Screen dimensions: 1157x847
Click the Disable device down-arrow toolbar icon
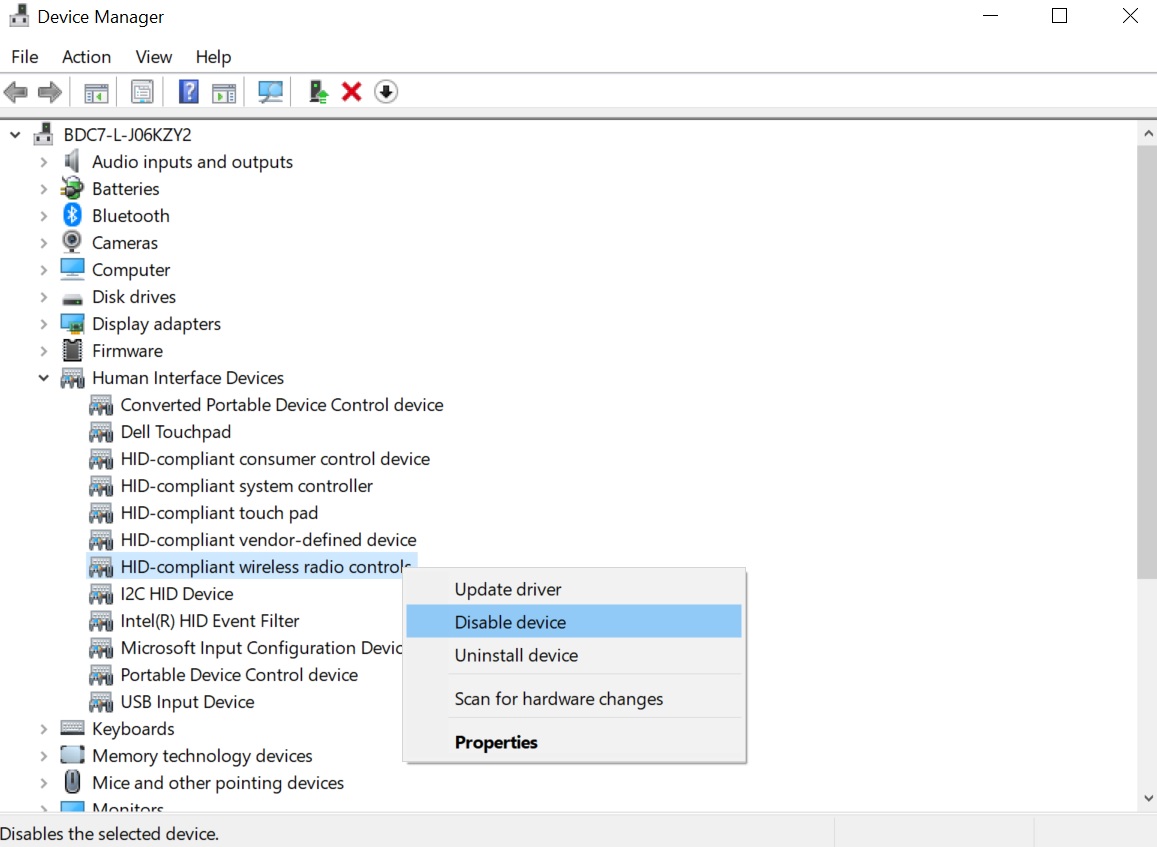(x=386, y=91)
